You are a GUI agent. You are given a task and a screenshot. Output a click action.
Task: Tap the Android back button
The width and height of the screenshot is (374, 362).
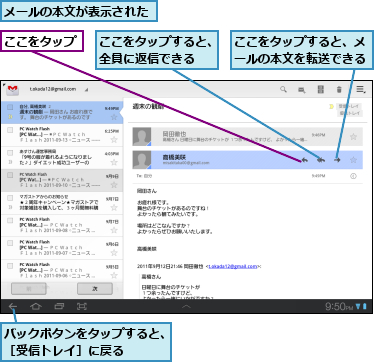click(x=13, y=306)
